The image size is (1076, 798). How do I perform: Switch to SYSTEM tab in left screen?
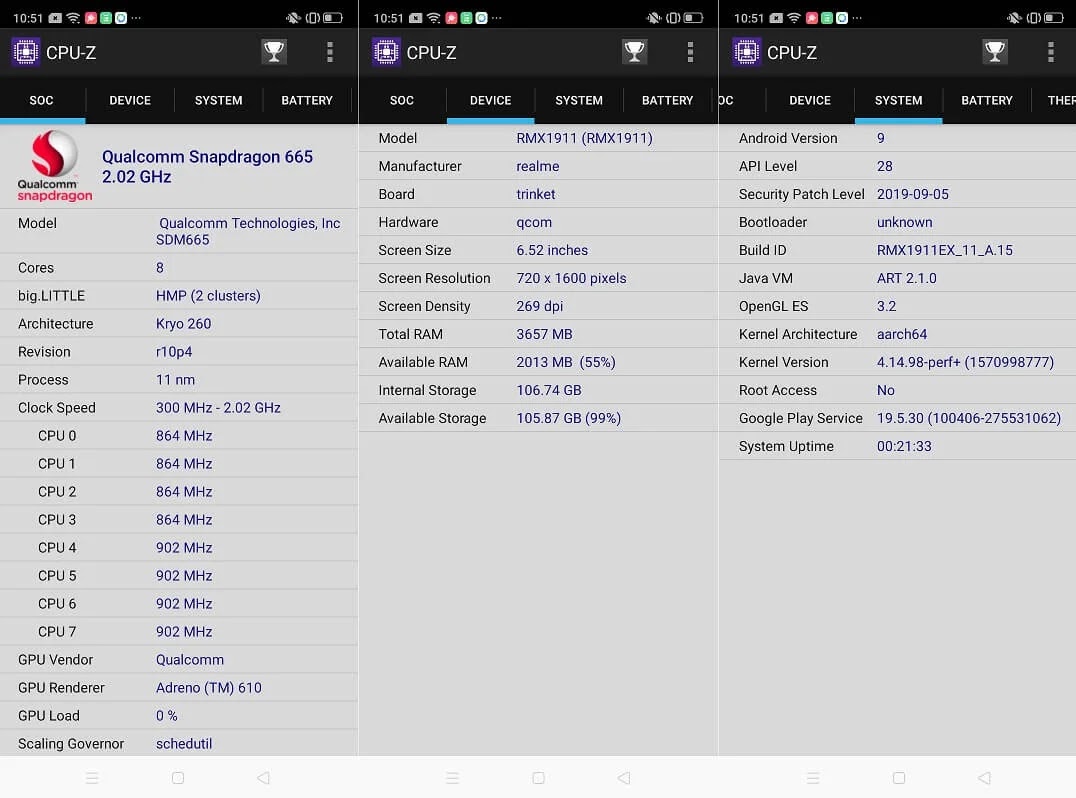(218, 100)
